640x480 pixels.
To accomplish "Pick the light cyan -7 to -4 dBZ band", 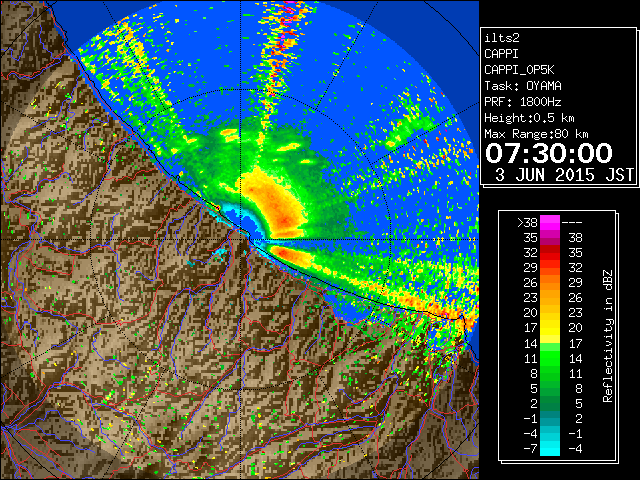I will tap(550, 448).
